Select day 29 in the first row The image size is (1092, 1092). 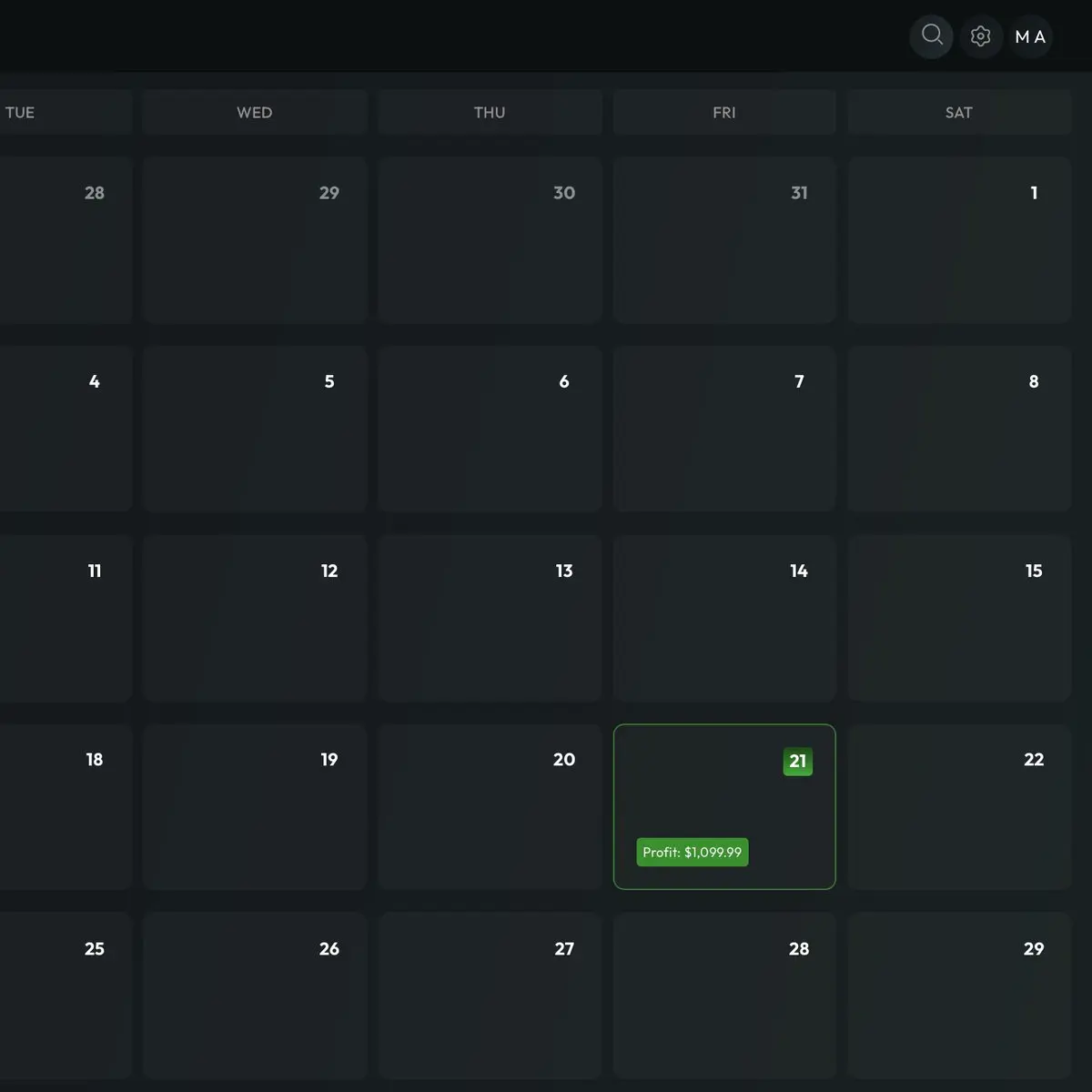(255, 239)
